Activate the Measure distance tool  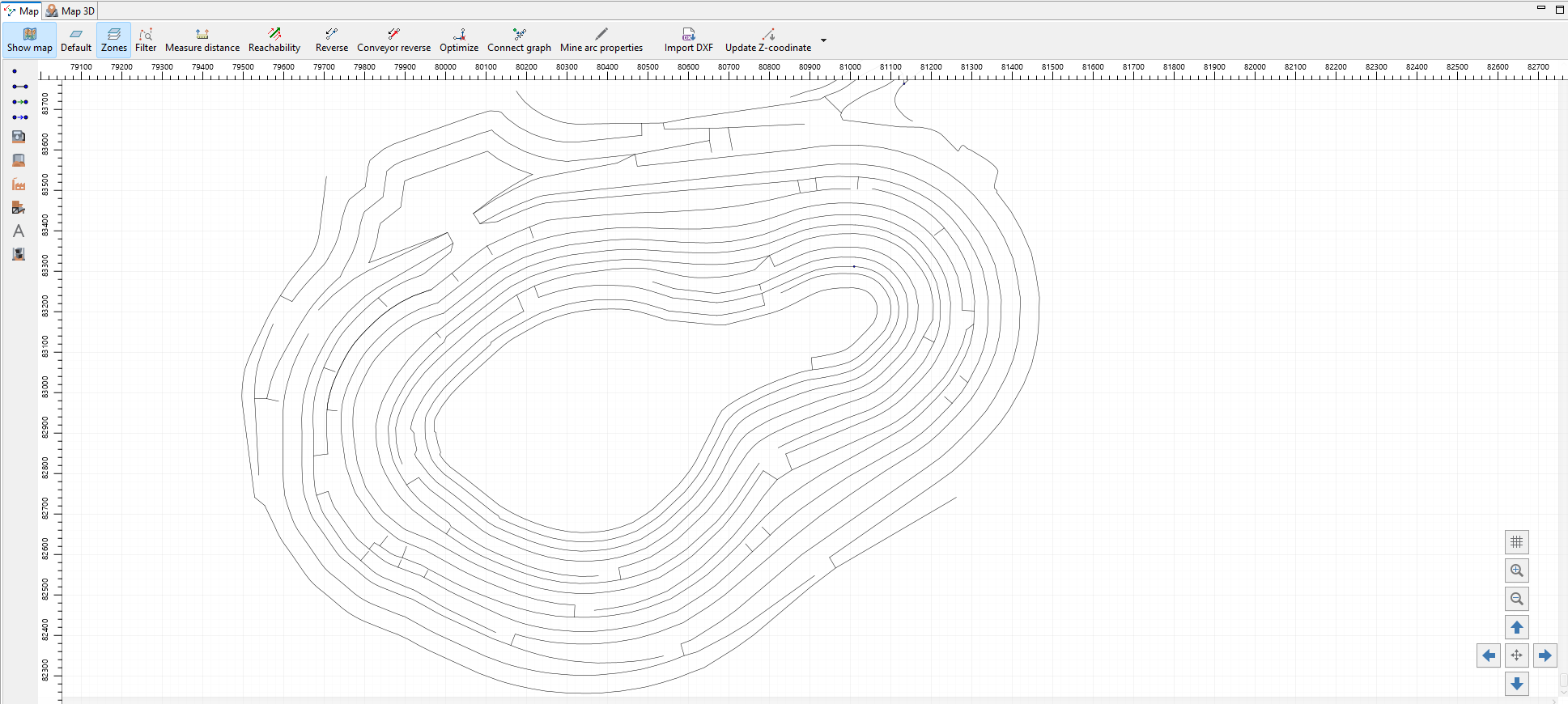click(202, 40)
